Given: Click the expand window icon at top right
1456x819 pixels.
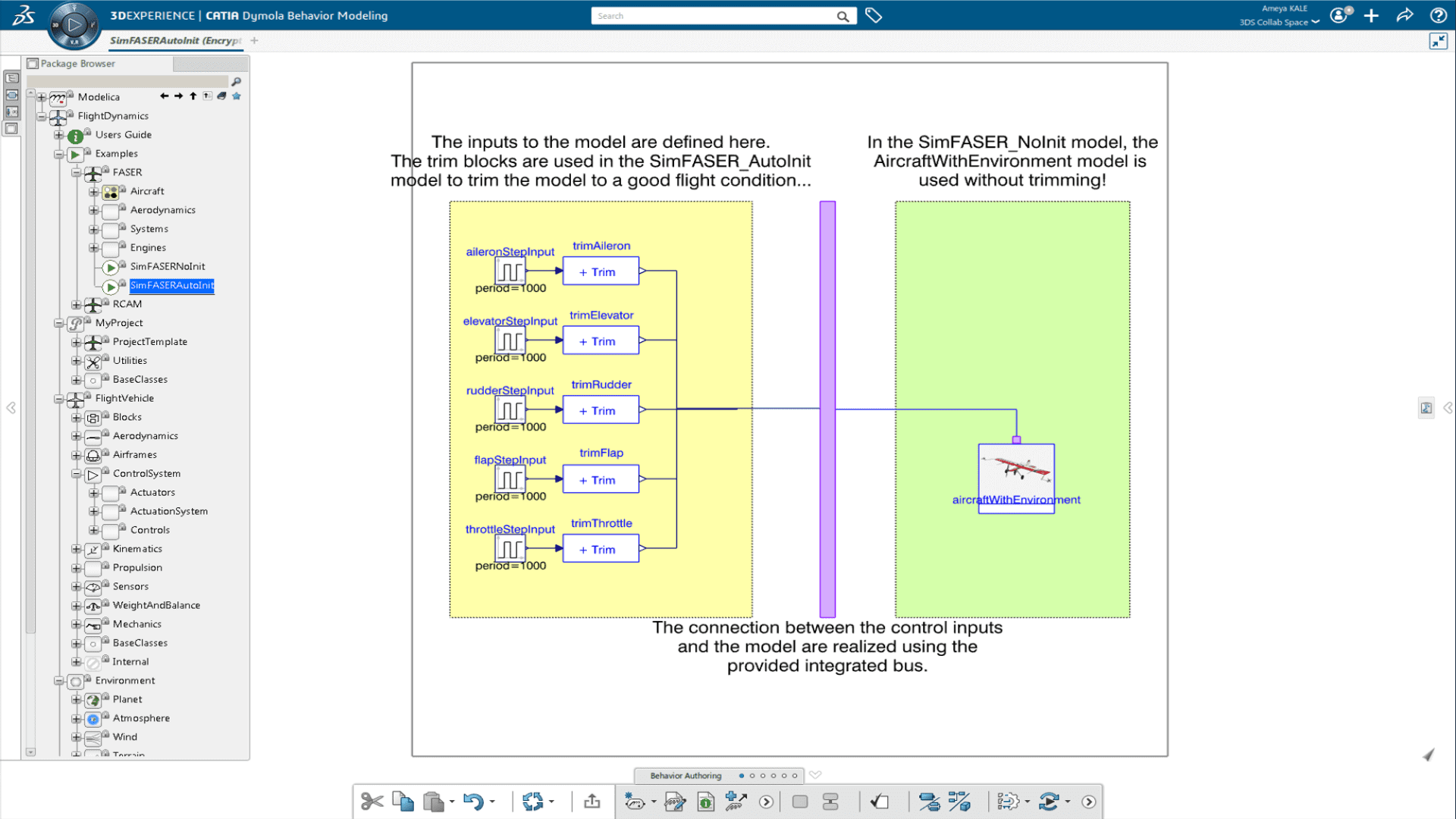Looking at the screenshot, I should point(1438,41).
